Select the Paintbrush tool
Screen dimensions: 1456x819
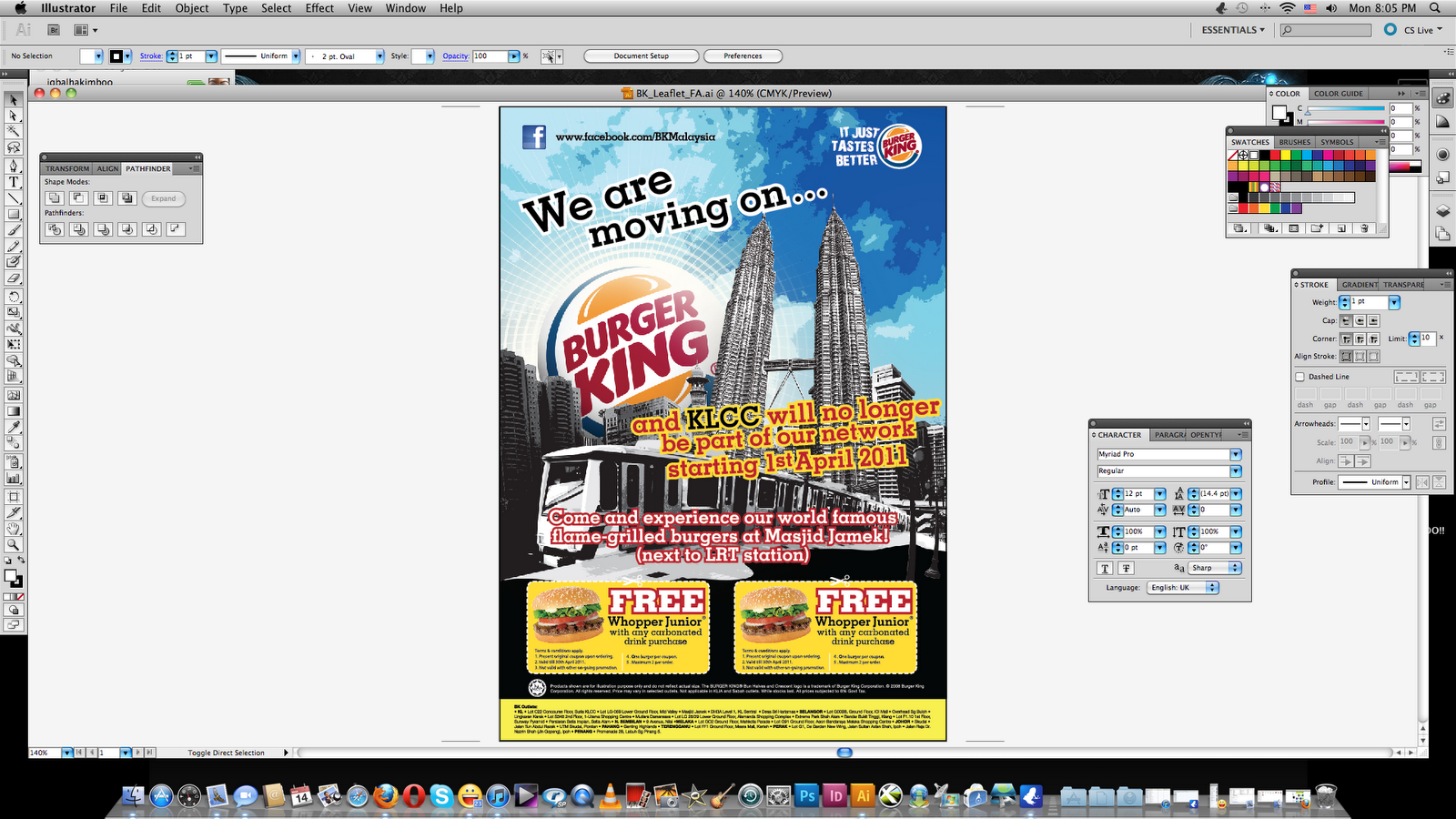14,231
